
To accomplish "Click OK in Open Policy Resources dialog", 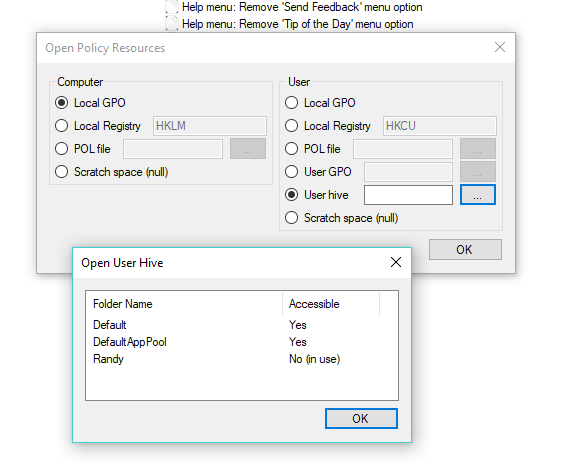I will 465,249.
